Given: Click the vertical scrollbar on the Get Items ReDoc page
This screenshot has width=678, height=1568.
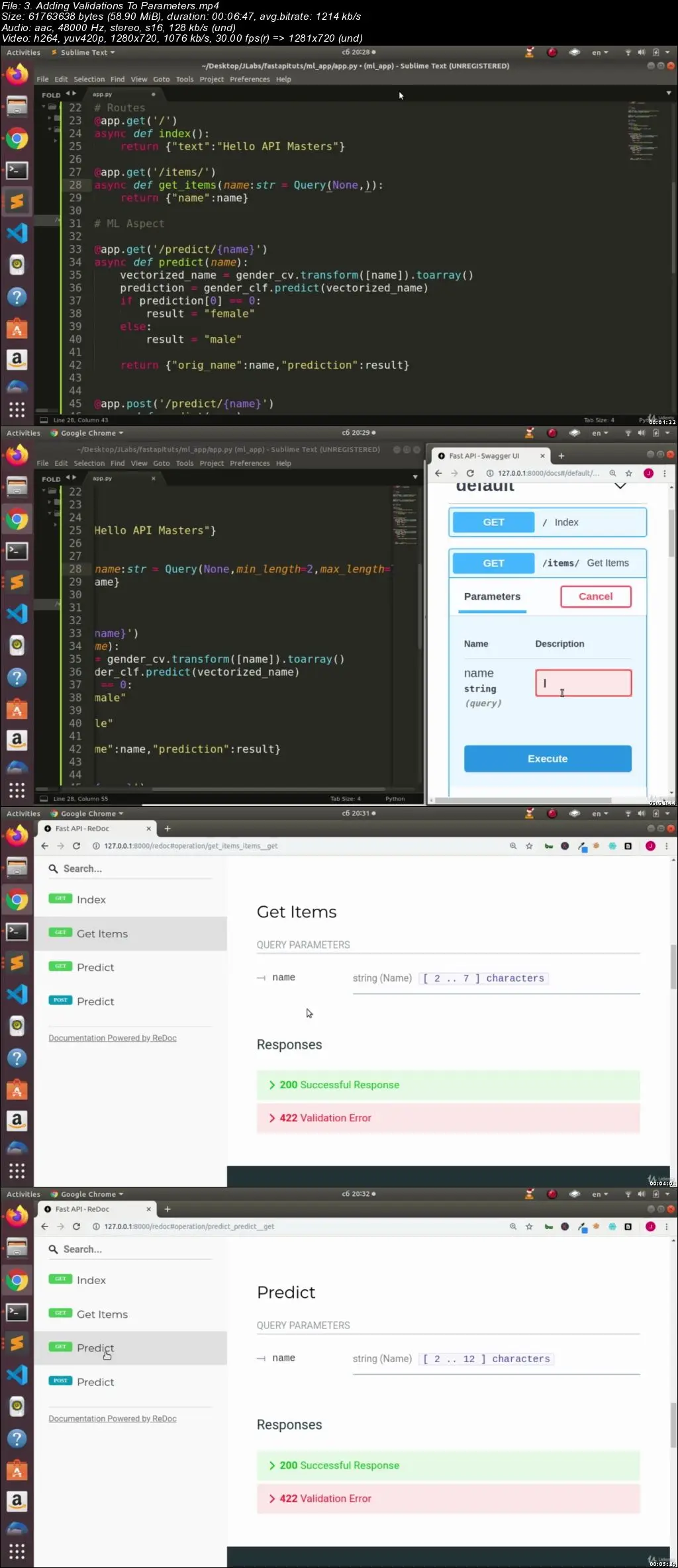Looking at the screenshot, I should click(x=674, y=966).
